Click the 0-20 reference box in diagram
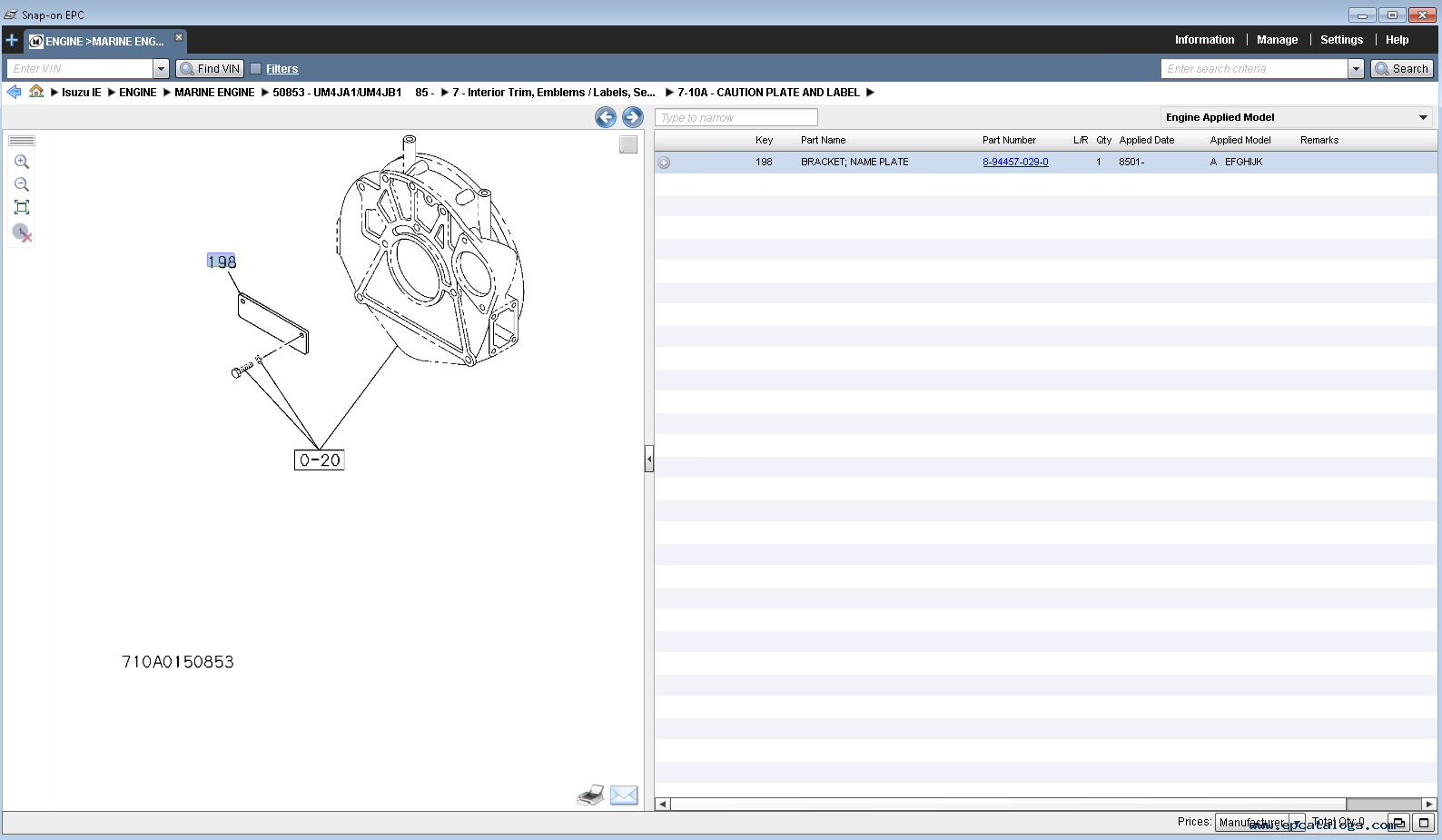The width and height of the screenshot is (1442, 840). [x=320, y=460]
